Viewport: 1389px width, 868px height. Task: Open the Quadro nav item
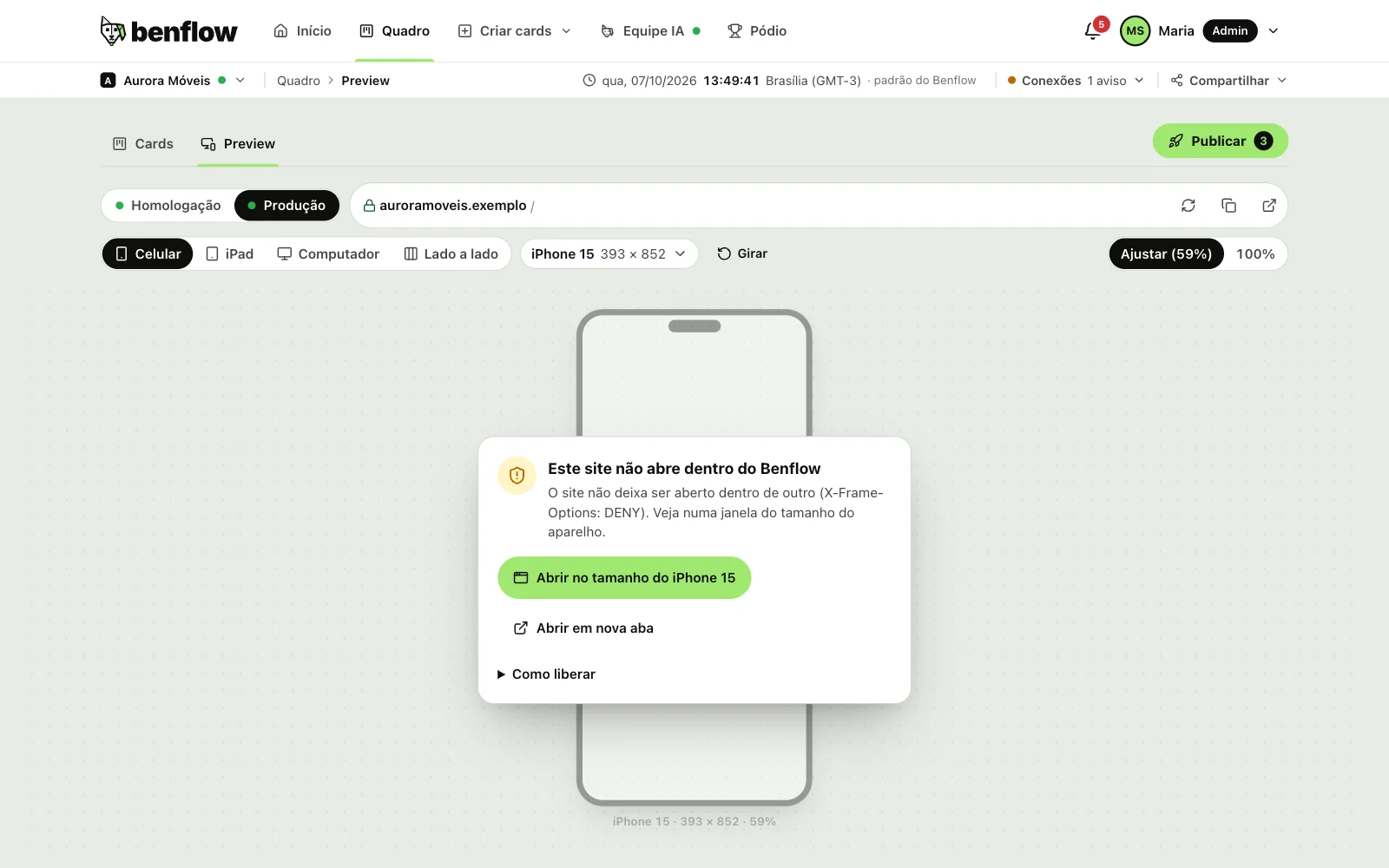pyautogui.click(x=394, y=31)
